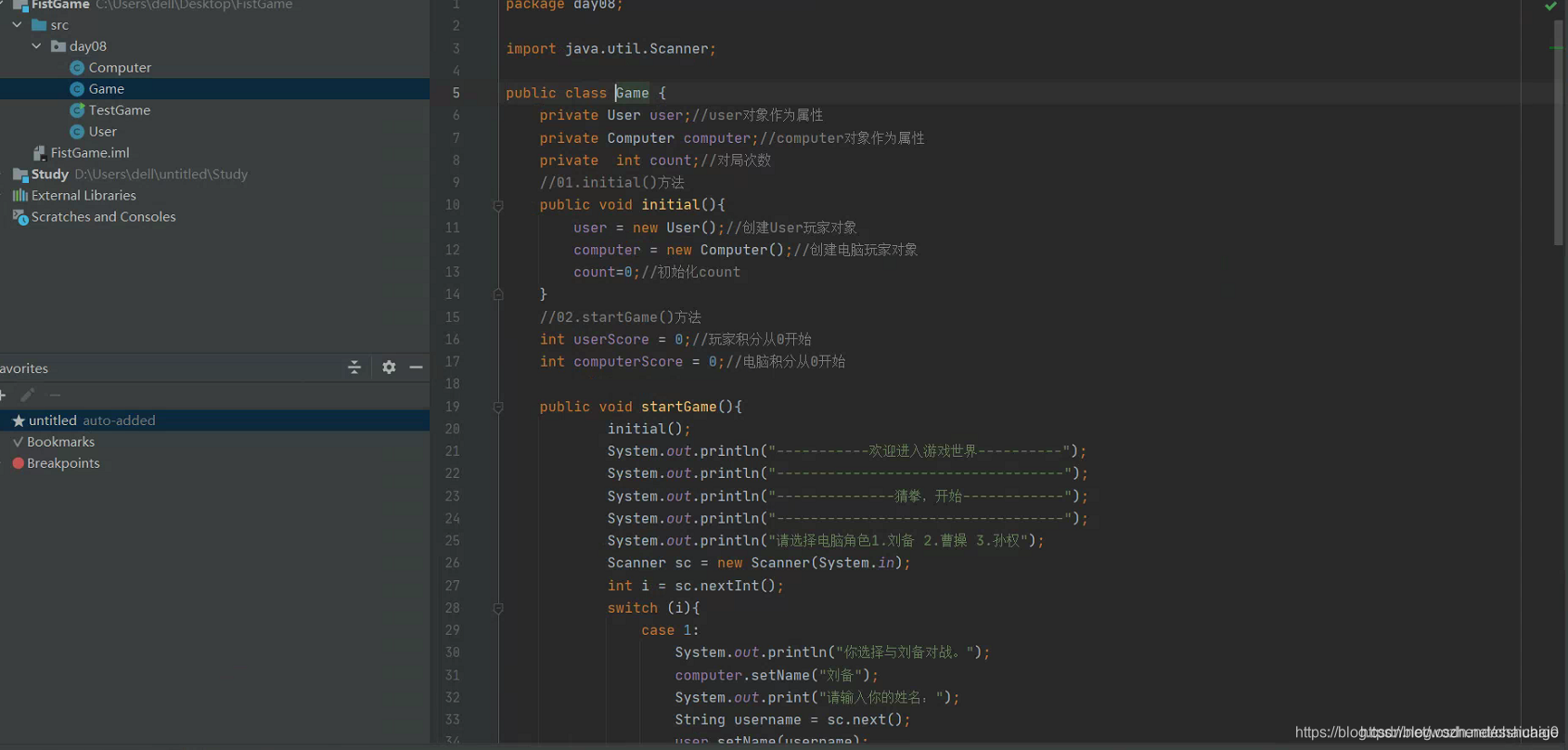
Task: Click the green inspection checkmark icon
Action: 1550,6
